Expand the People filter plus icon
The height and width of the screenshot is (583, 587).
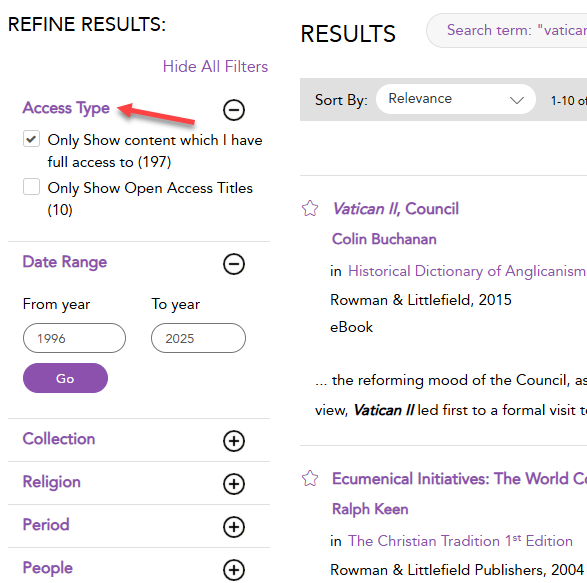(234, 570)
